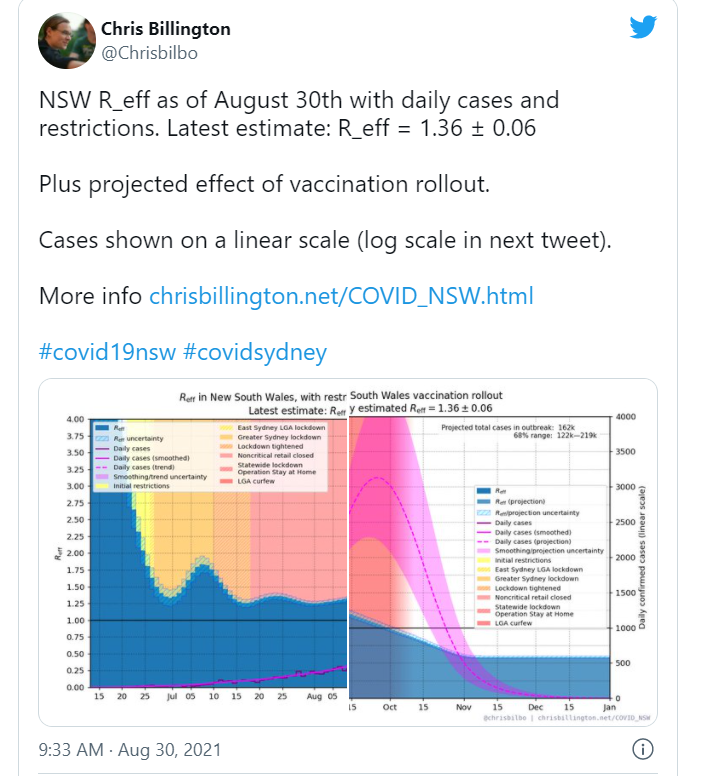Click the R_eff blue legend swatch in left chart
This screenshot has height=776, width=719.
[102, 428]
